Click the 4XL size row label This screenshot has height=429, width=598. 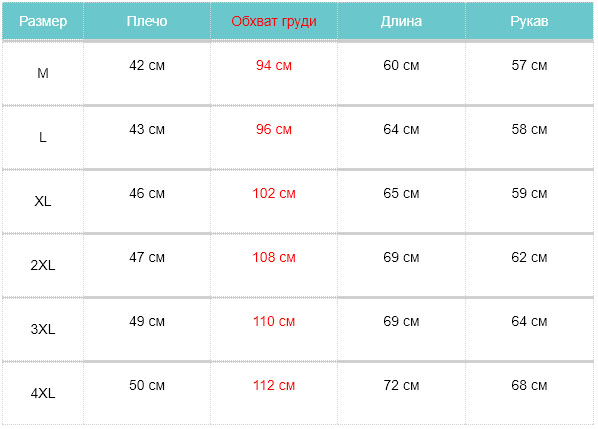point(43,393)
